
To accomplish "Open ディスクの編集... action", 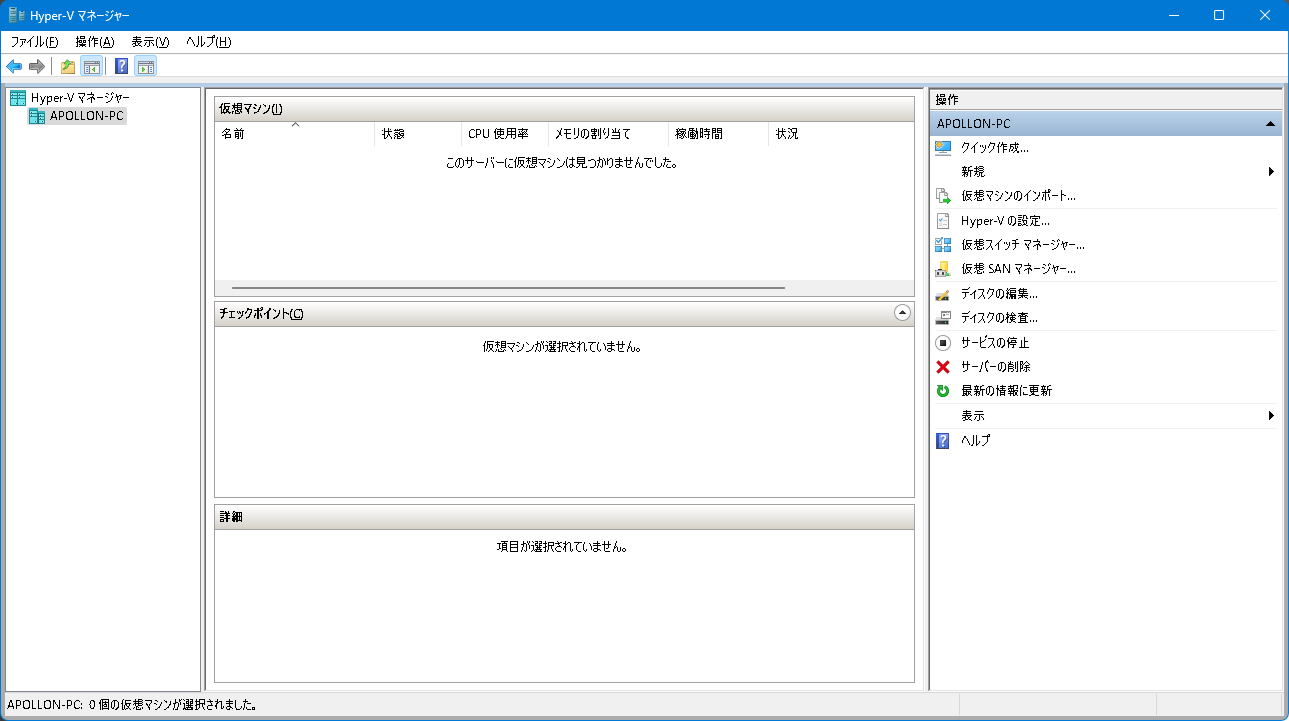I will (999, 294).
